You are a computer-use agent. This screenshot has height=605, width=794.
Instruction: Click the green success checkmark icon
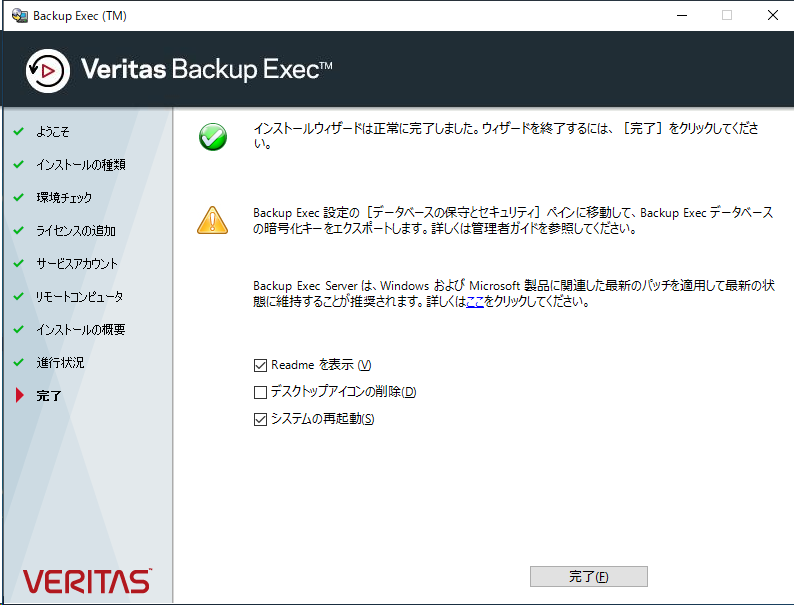(x=213, y=137)
